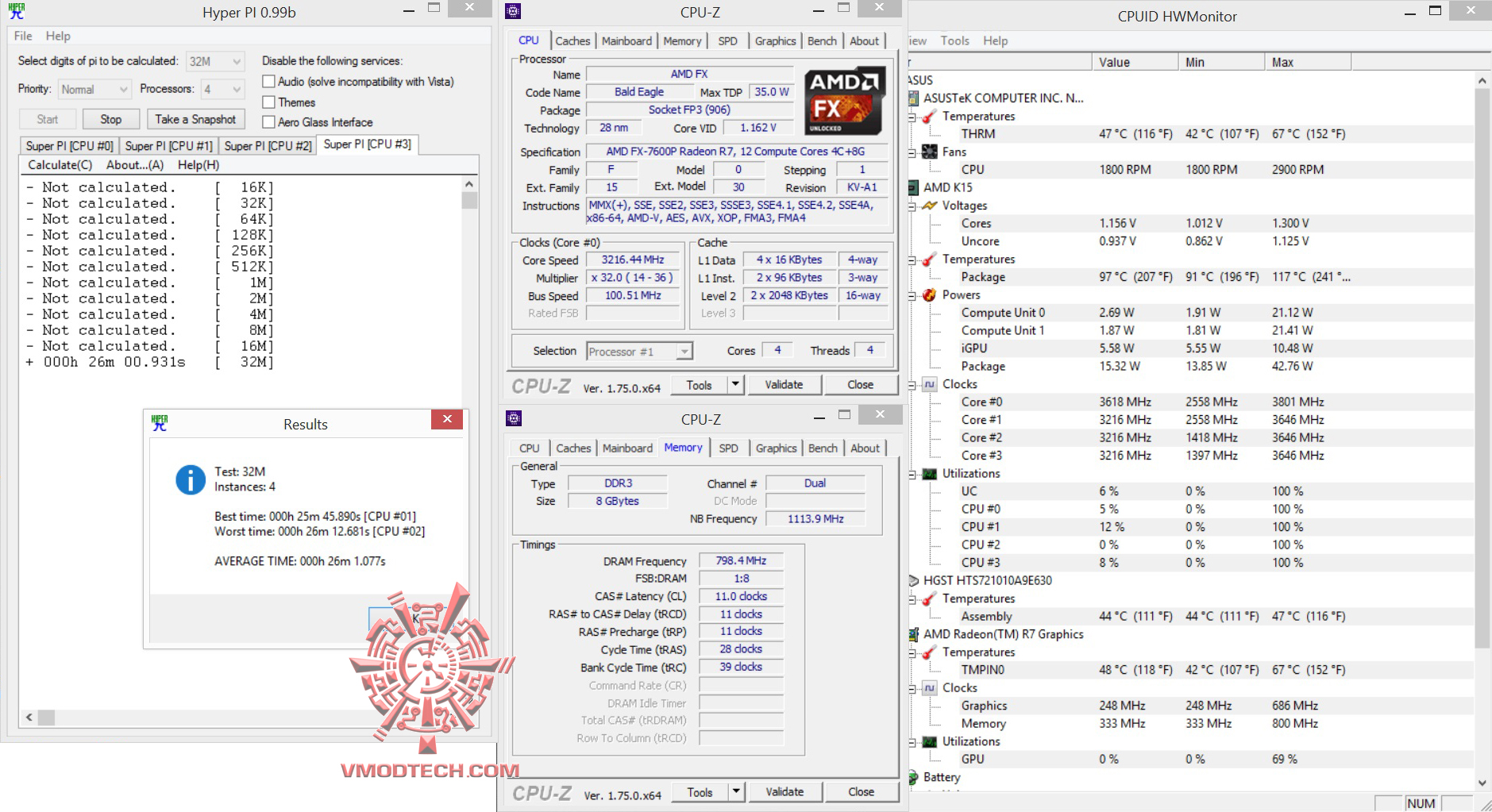Click the Clocks icon under AMD Radeon R7 Graphics

(x=929, y=688)
